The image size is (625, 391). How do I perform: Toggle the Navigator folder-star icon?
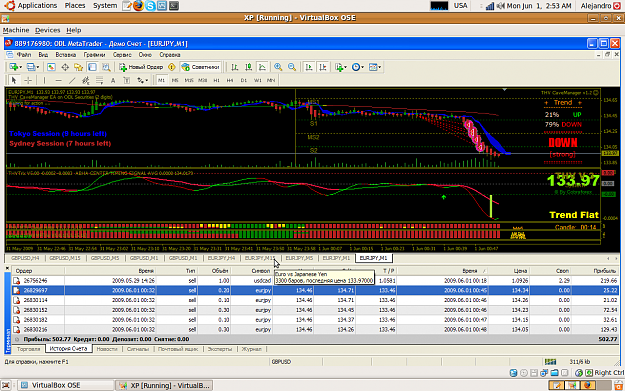pos(79,67)
